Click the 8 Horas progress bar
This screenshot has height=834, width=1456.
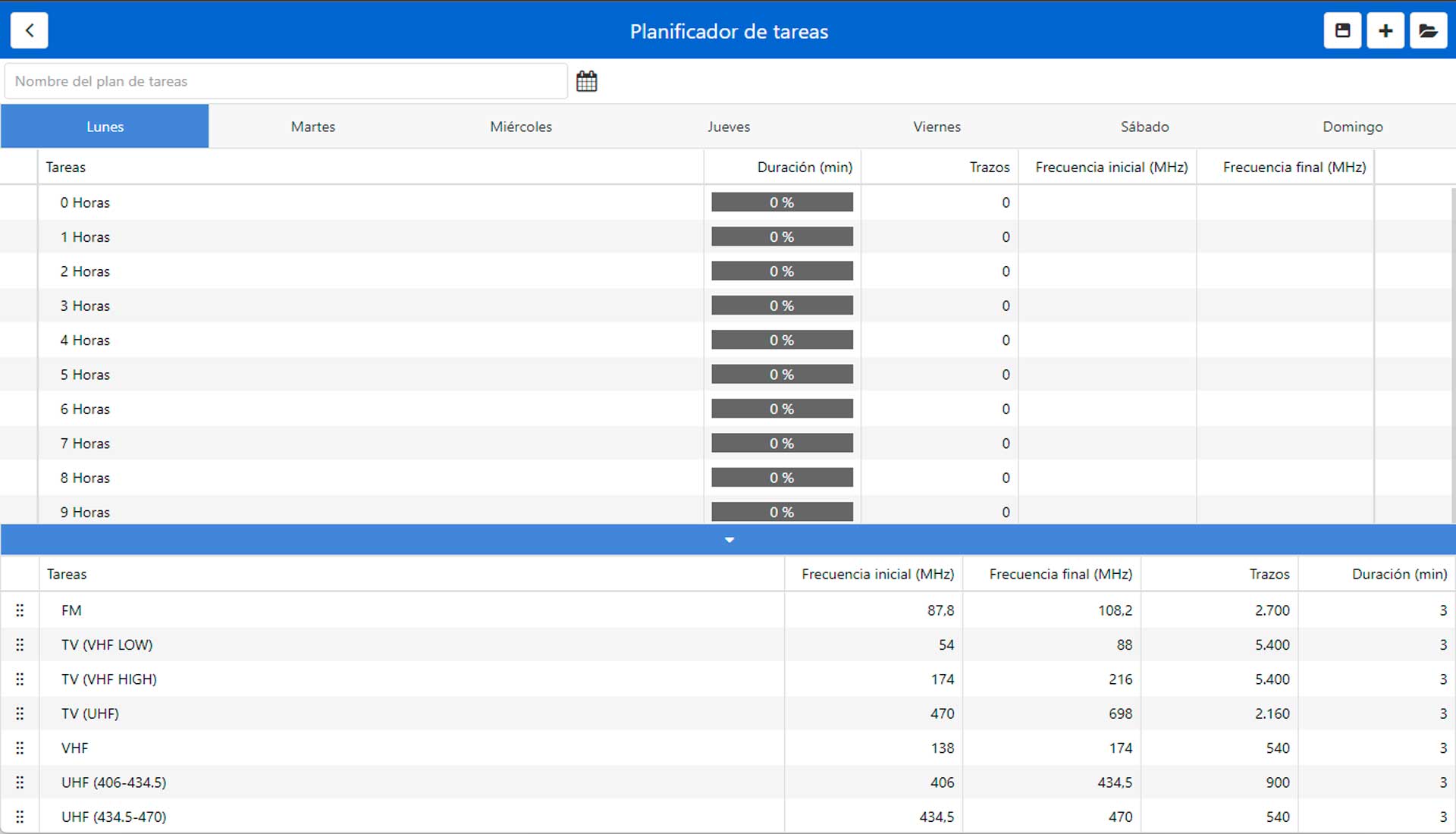tap(782, 478)
